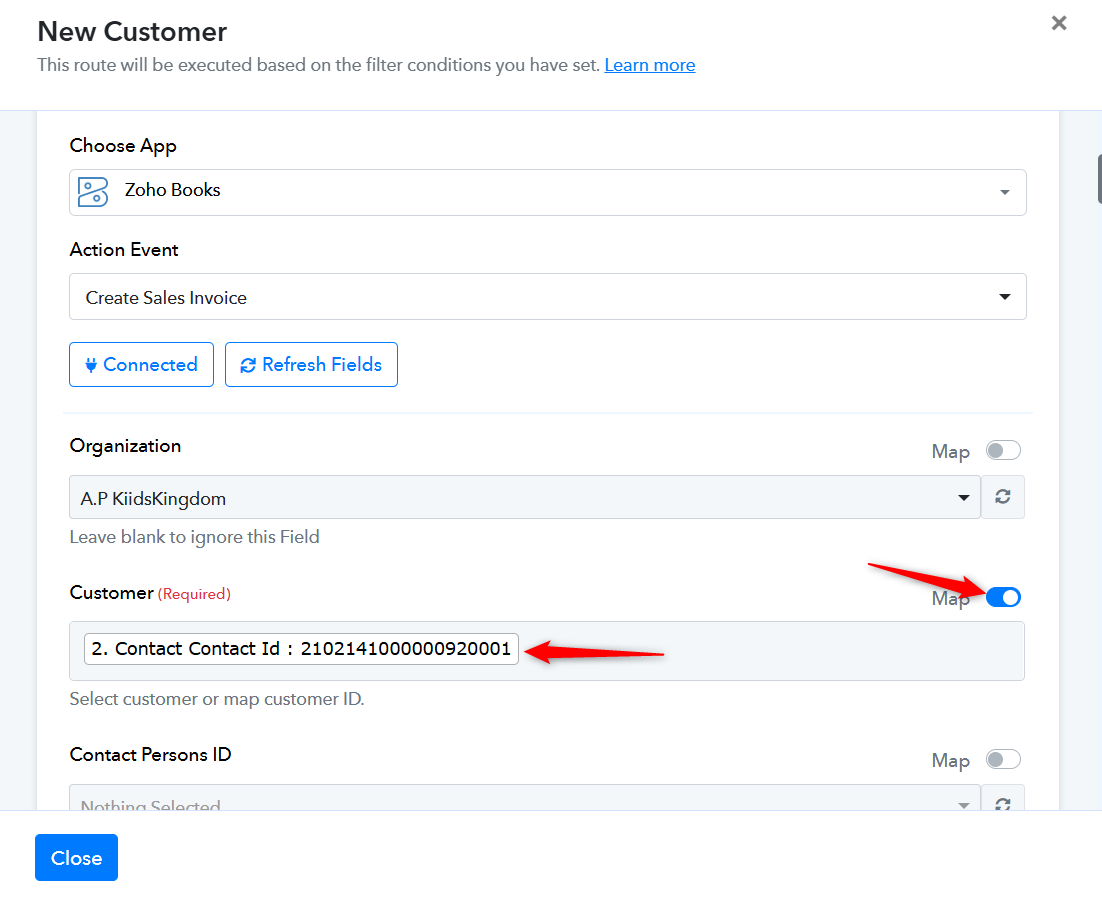Click the New Customer heading
The width and height of the screenshot is (1102, 904).
132,32
